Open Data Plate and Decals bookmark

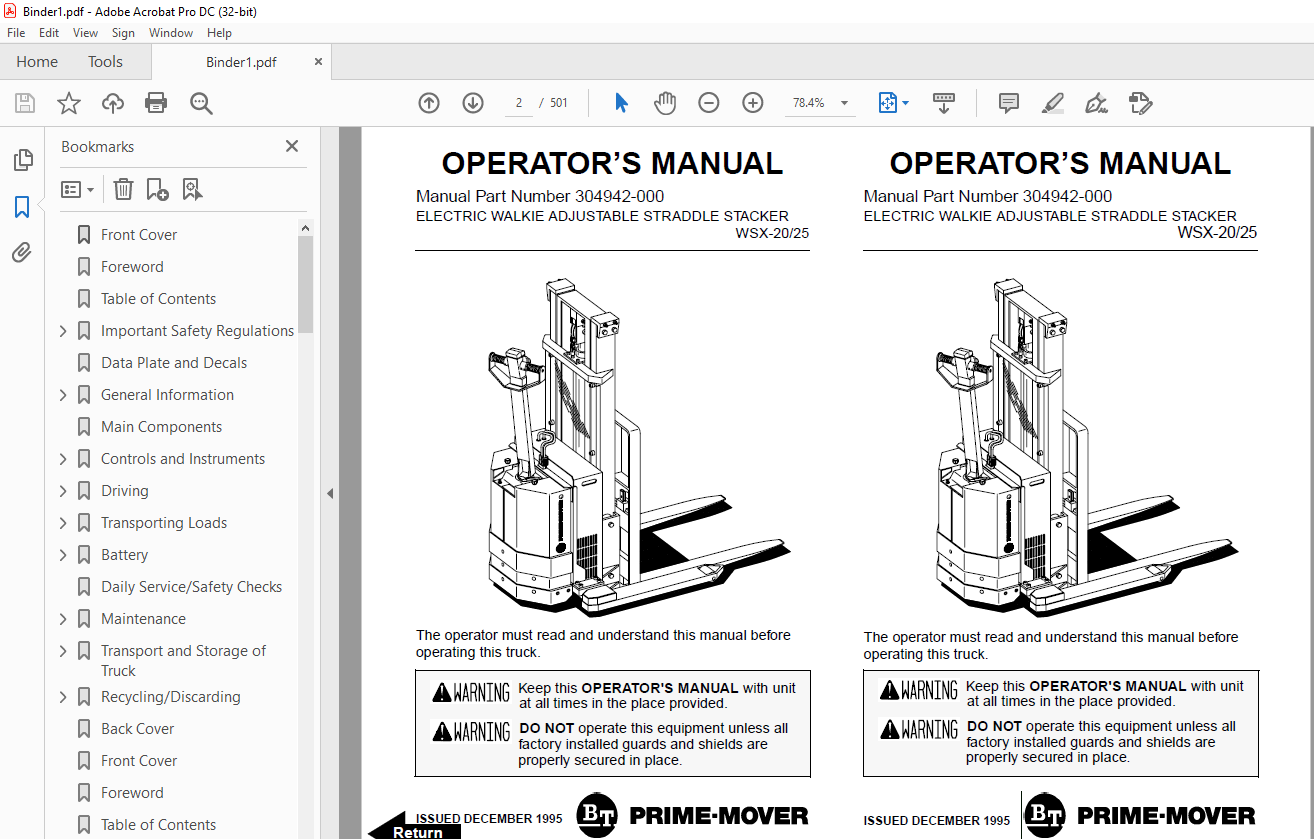[174, 363]
